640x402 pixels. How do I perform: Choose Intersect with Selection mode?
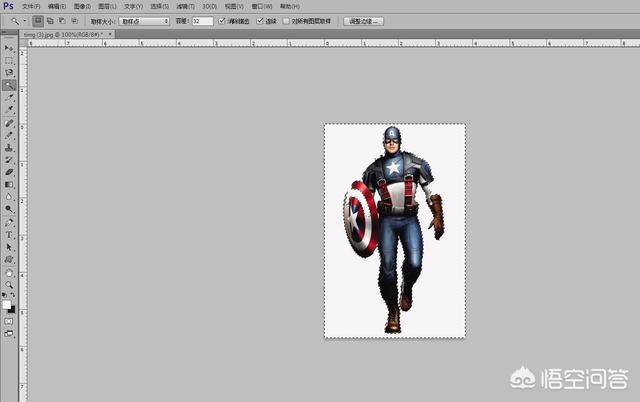[75, 21]
